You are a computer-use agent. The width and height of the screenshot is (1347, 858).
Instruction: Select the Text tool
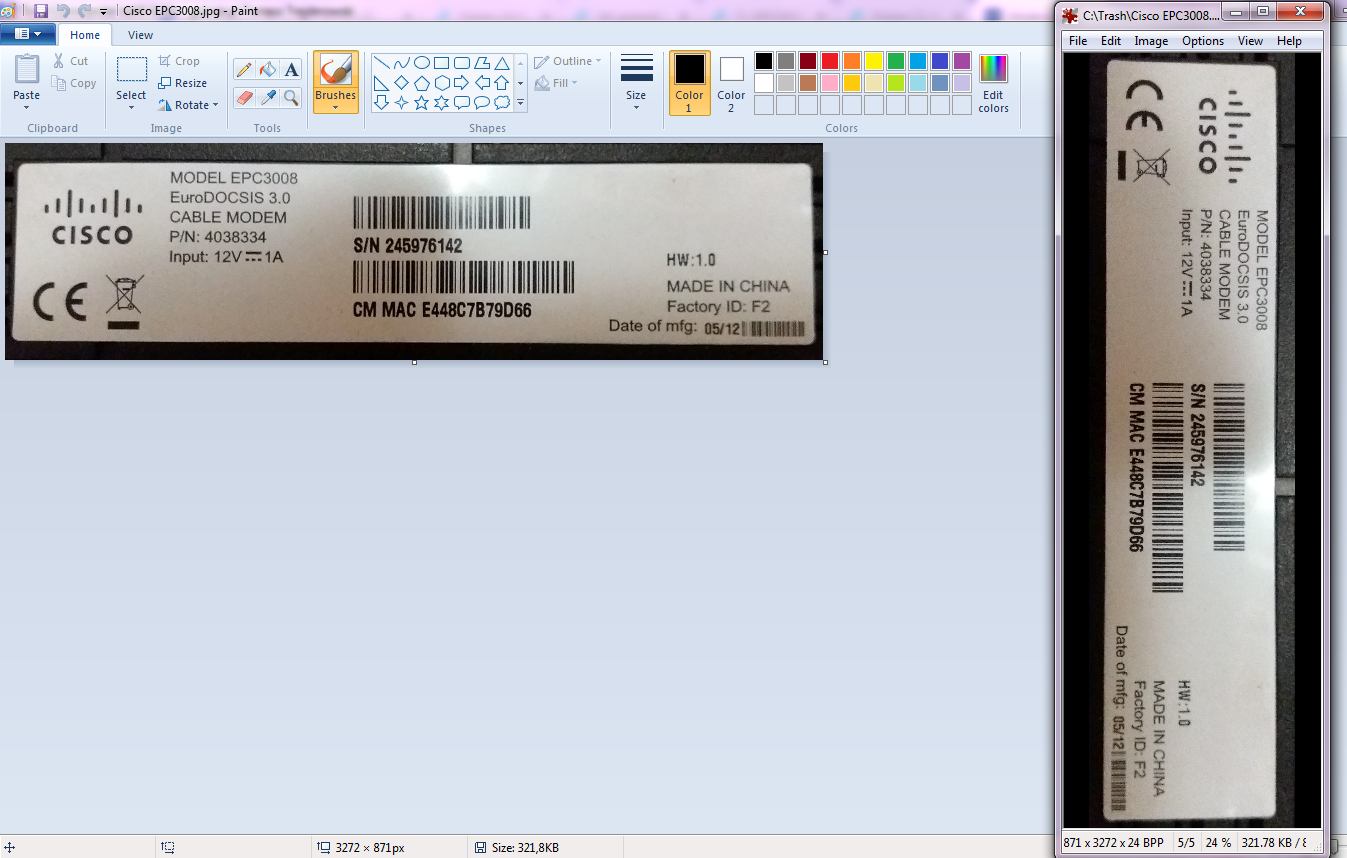click(x=291, y=69)
